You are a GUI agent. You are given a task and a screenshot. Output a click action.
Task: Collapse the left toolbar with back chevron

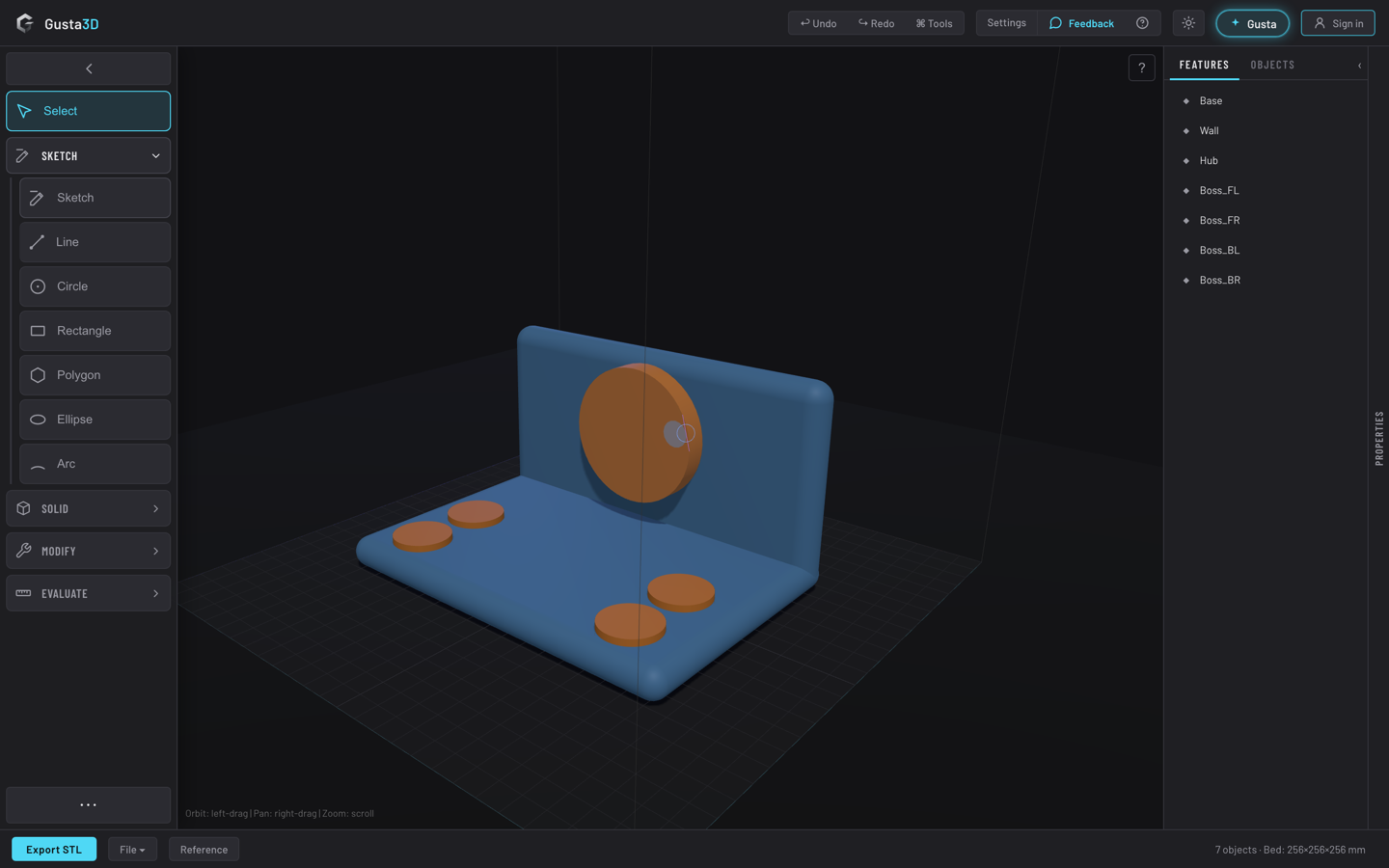click(89, 68)
